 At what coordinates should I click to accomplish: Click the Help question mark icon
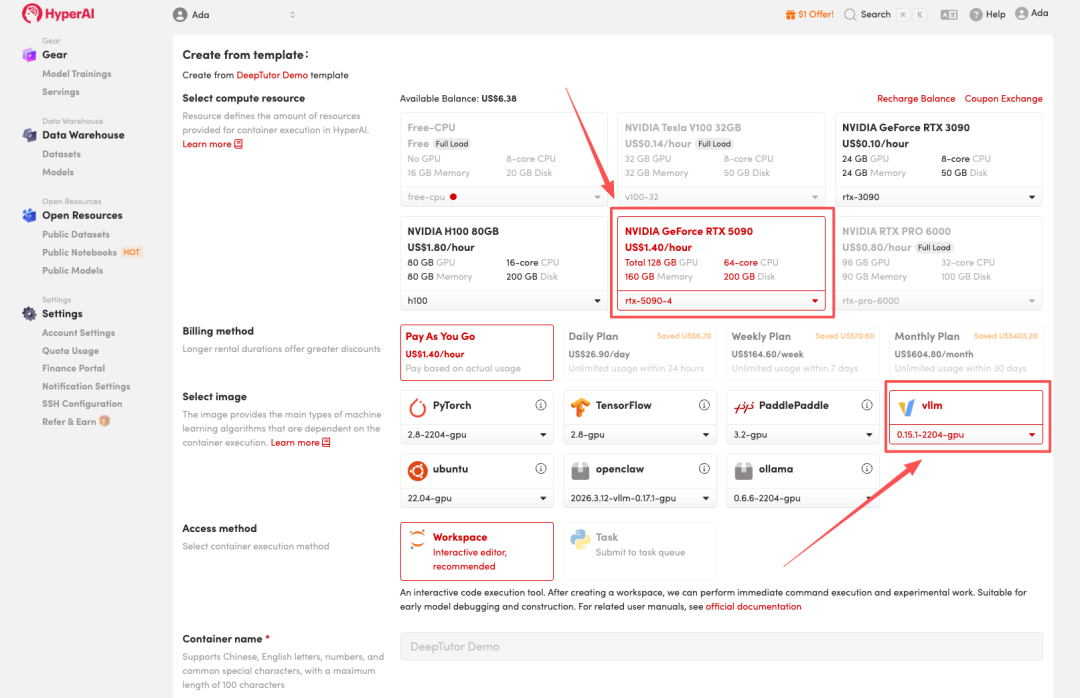coord(977,15)
